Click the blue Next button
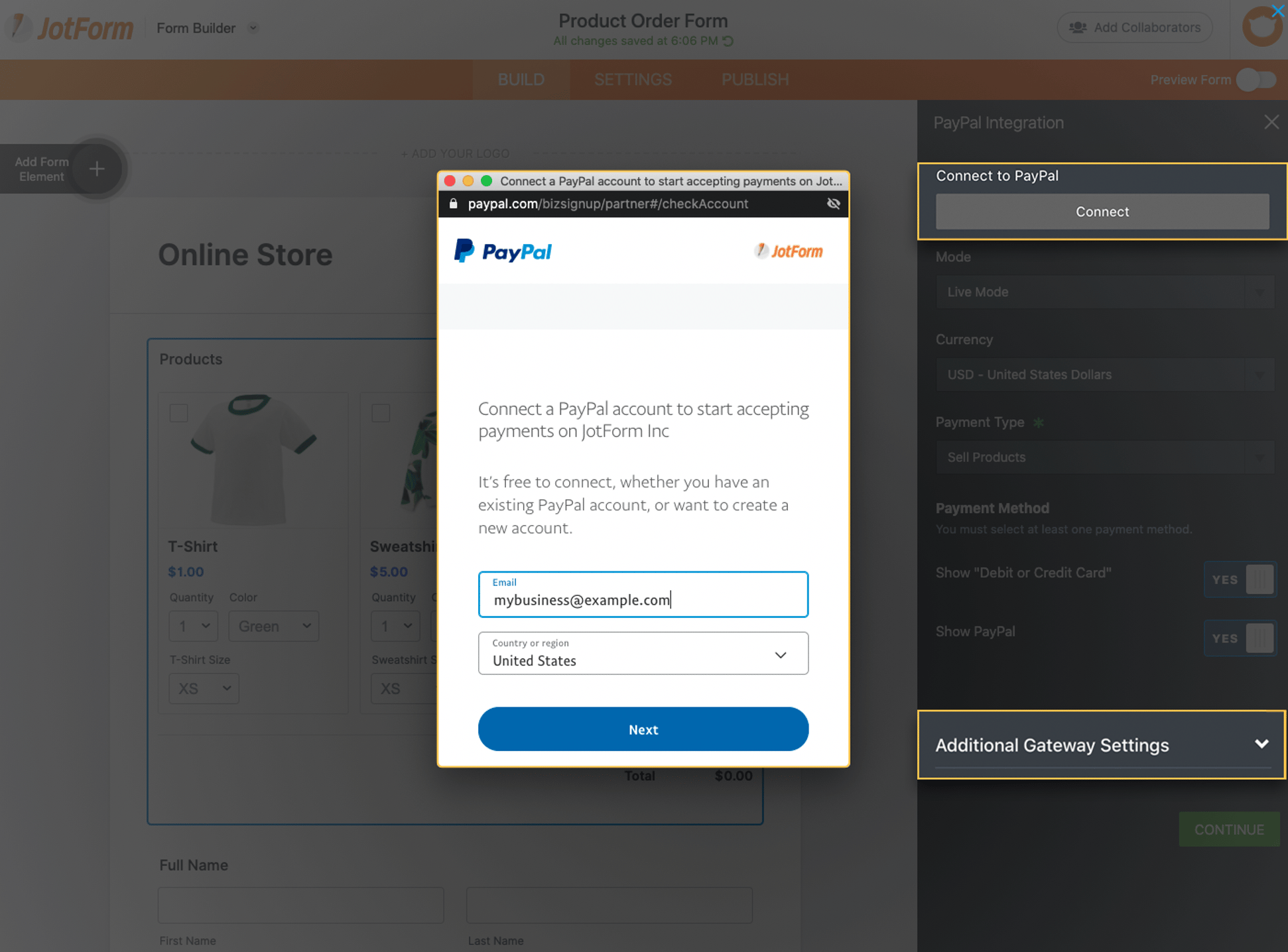 point(643,729)
